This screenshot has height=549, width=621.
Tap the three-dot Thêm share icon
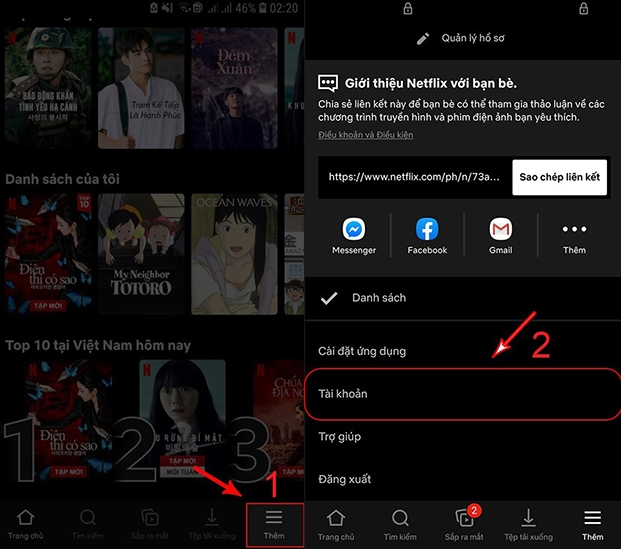point(574,229)
